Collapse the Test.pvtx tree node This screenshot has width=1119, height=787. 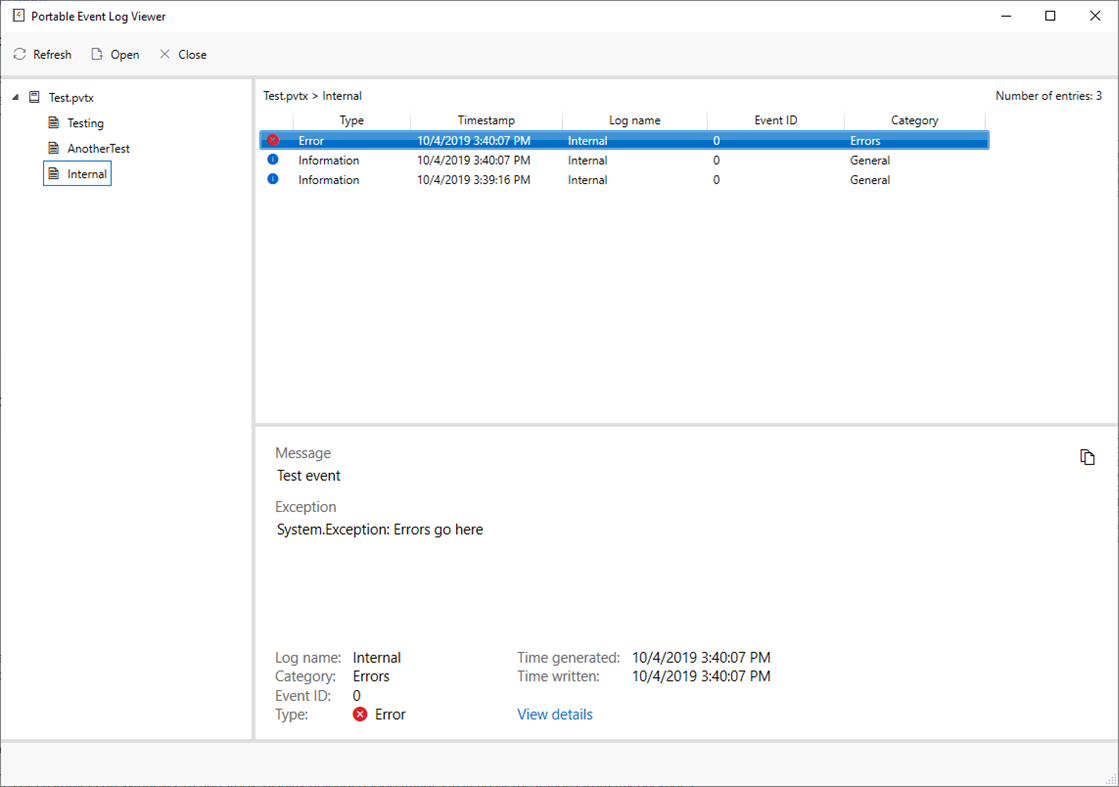14,97
